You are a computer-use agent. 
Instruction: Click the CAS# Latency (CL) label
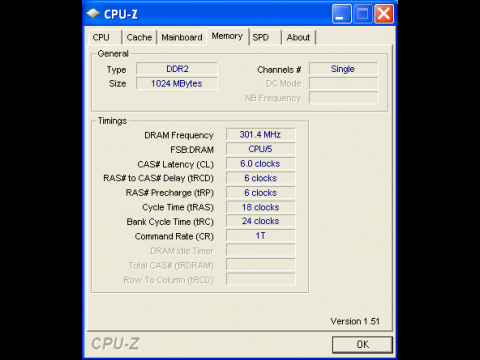(176, 164)
